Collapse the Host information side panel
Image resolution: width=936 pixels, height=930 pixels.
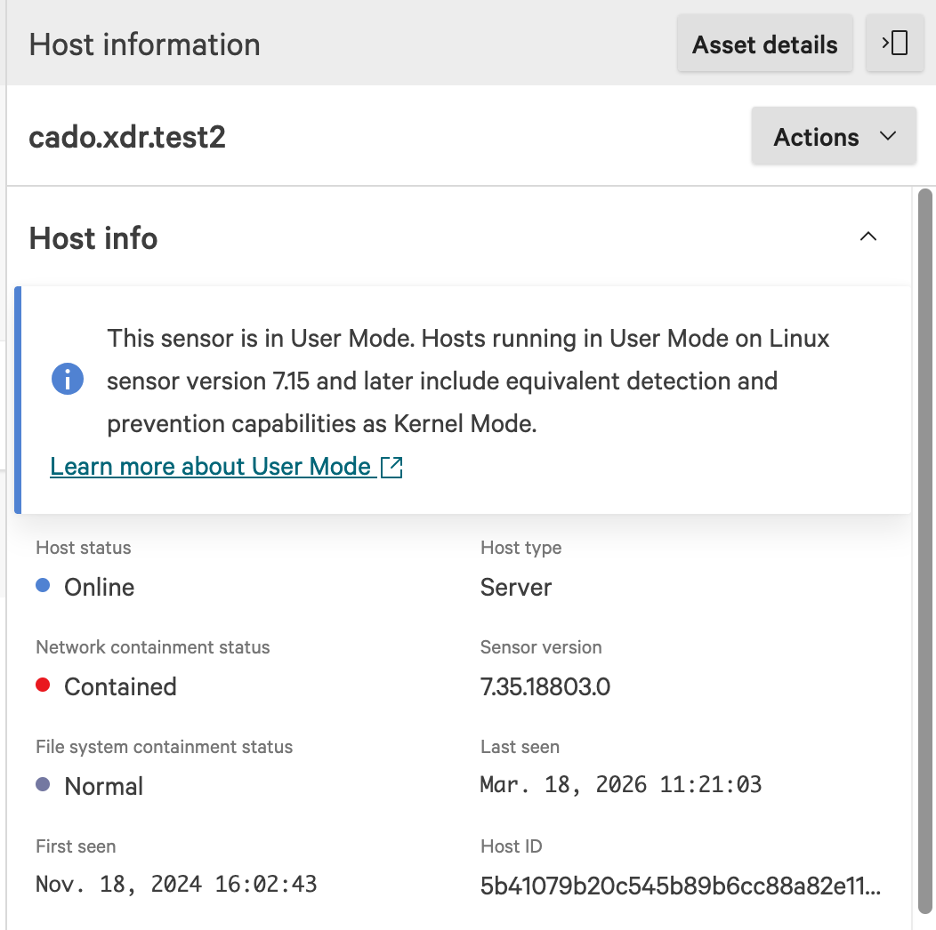point(894,44)
